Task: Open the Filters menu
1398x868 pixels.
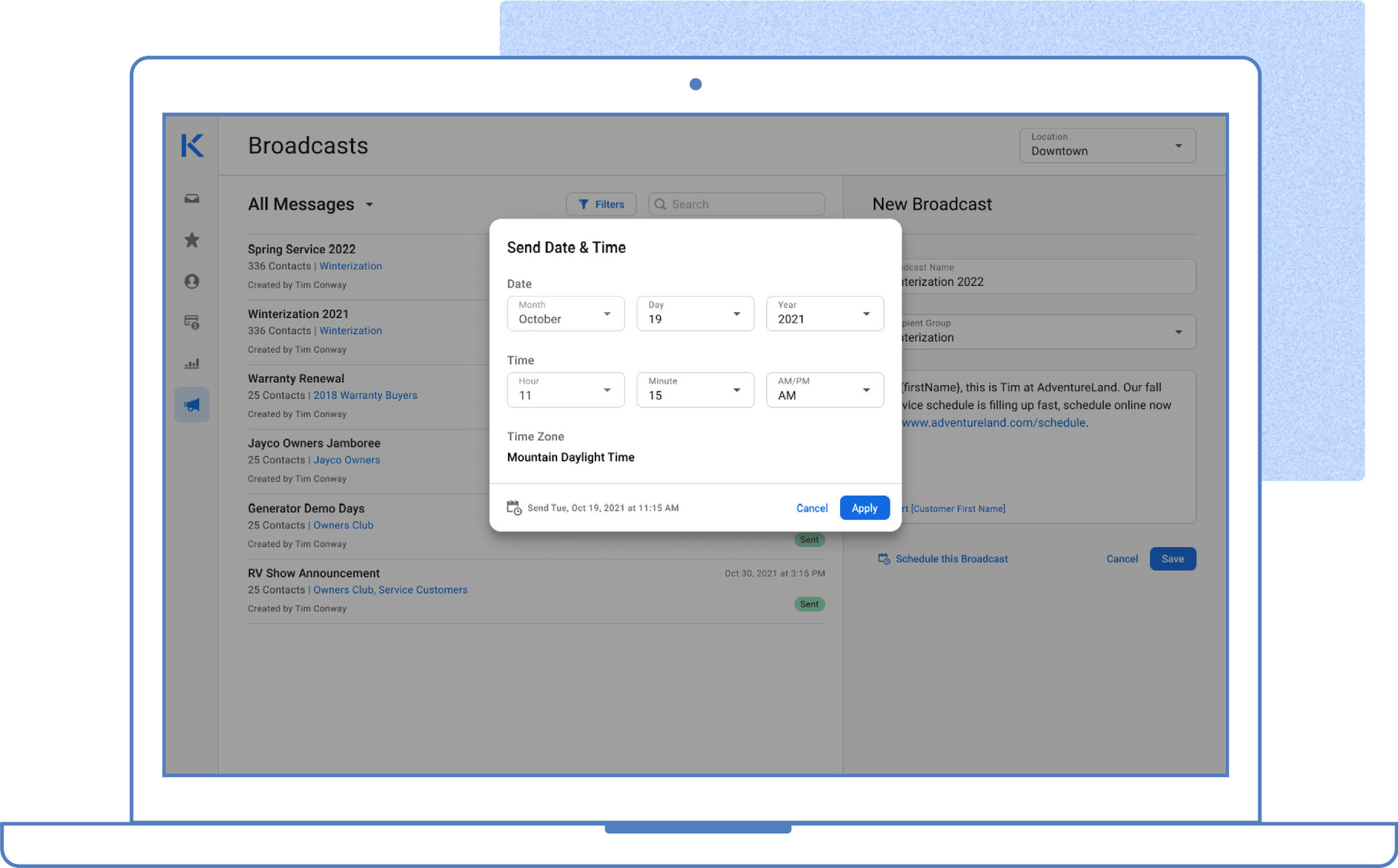Action: point(600,203)
